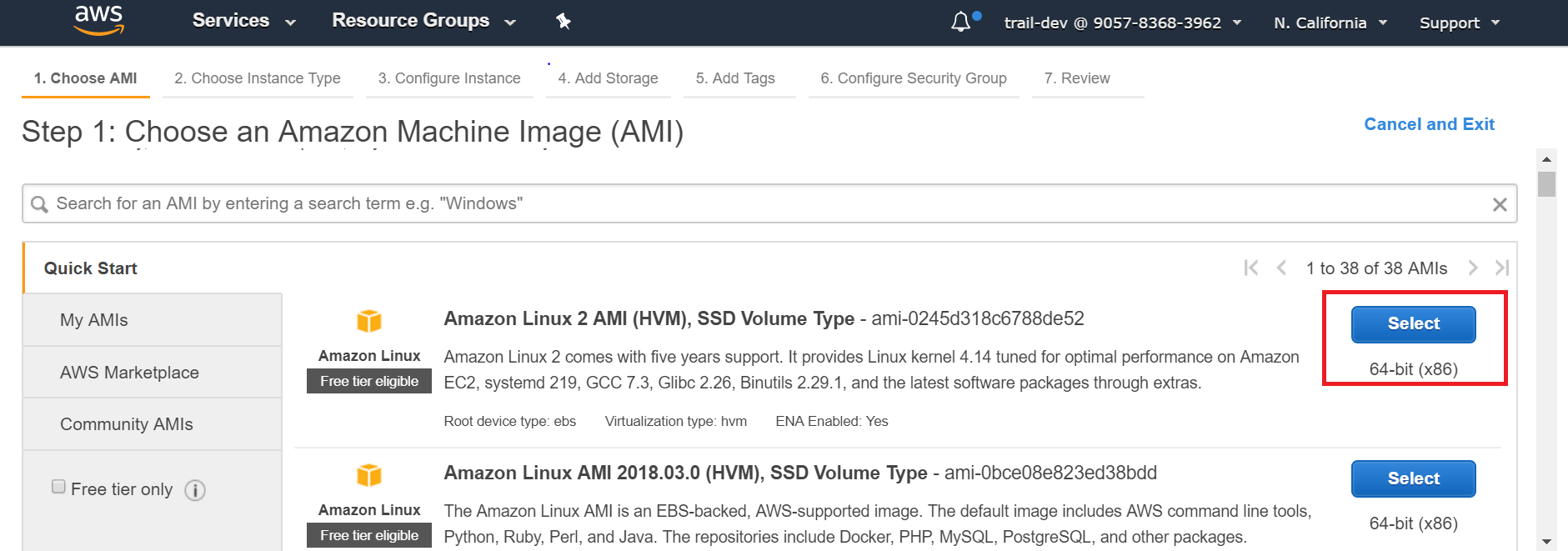The height and width of the screenshot is (551, 1568).
Task: Expand the Services dropdown menu
Action: pyautogui.click(x=243, y=21)
